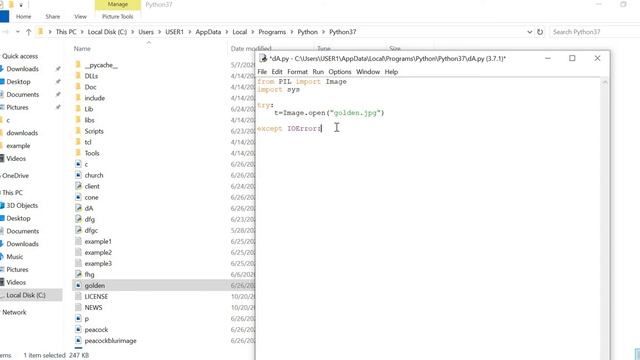The width and height of the screenshot is (640, 360).
Task: Select the fhg Python file icon
Action: point(78,274)
